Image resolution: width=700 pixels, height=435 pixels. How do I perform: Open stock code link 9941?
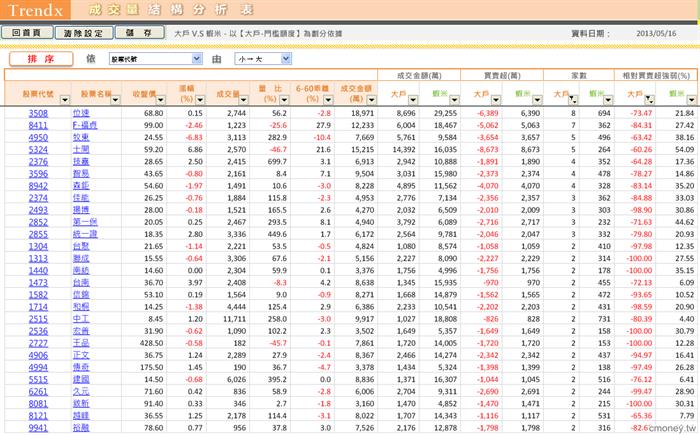tap(38, 428)
